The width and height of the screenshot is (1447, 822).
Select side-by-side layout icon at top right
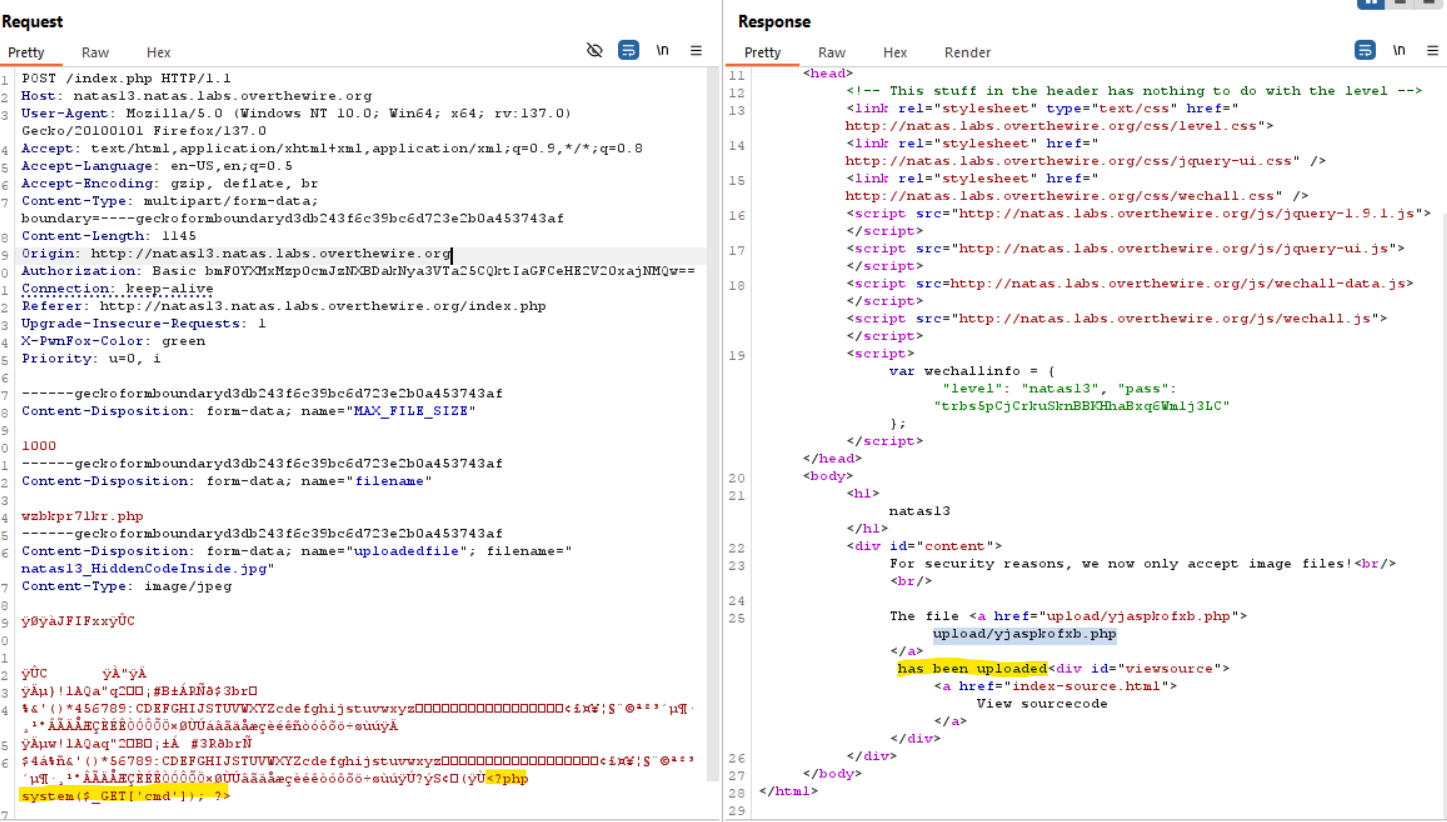coord(1370,3)
